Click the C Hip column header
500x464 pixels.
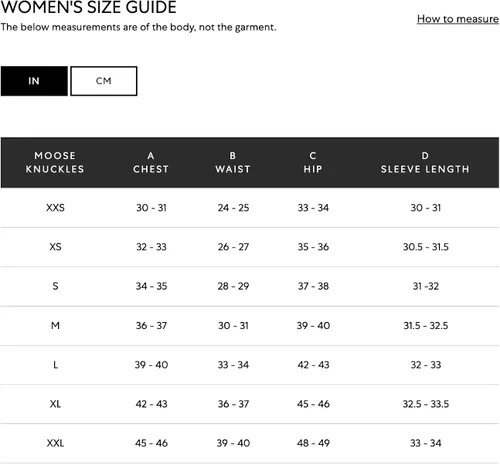(313, 162)
